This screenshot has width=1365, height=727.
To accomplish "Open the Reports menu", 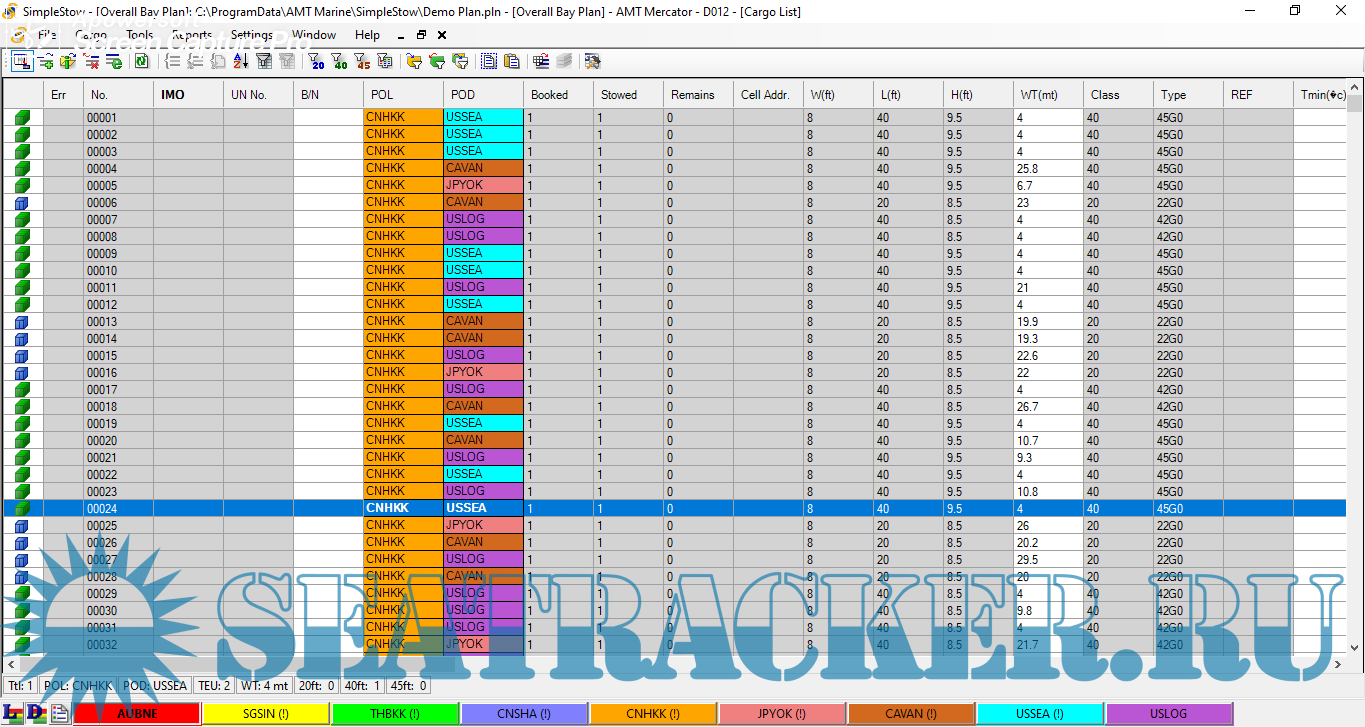I will (192, 35).
